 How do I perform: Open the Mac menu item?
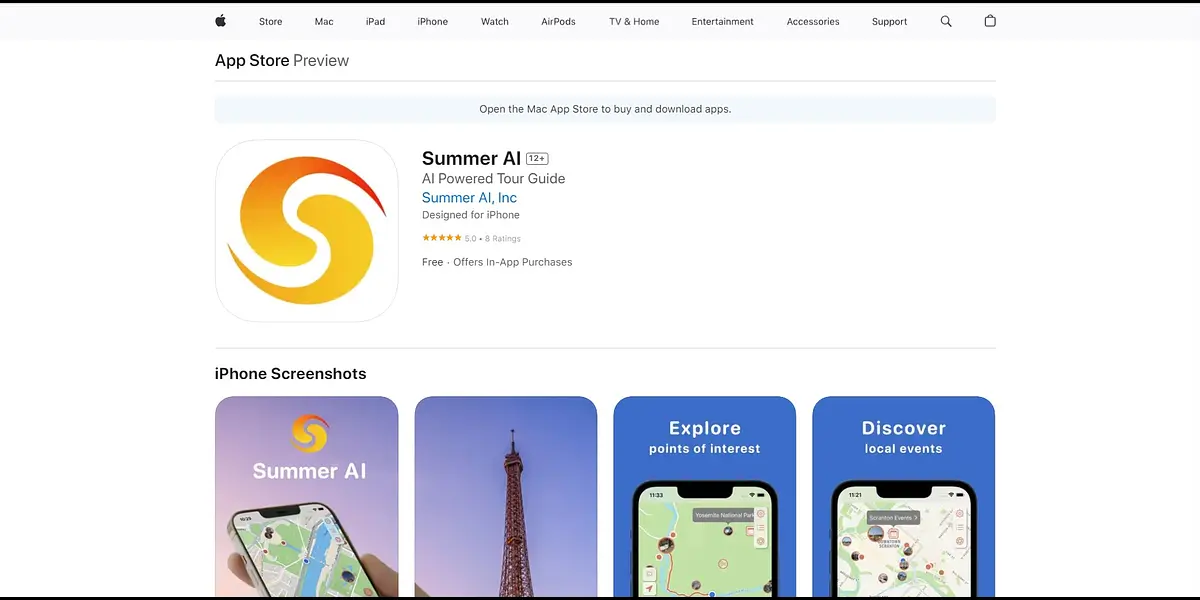point(324,21)
